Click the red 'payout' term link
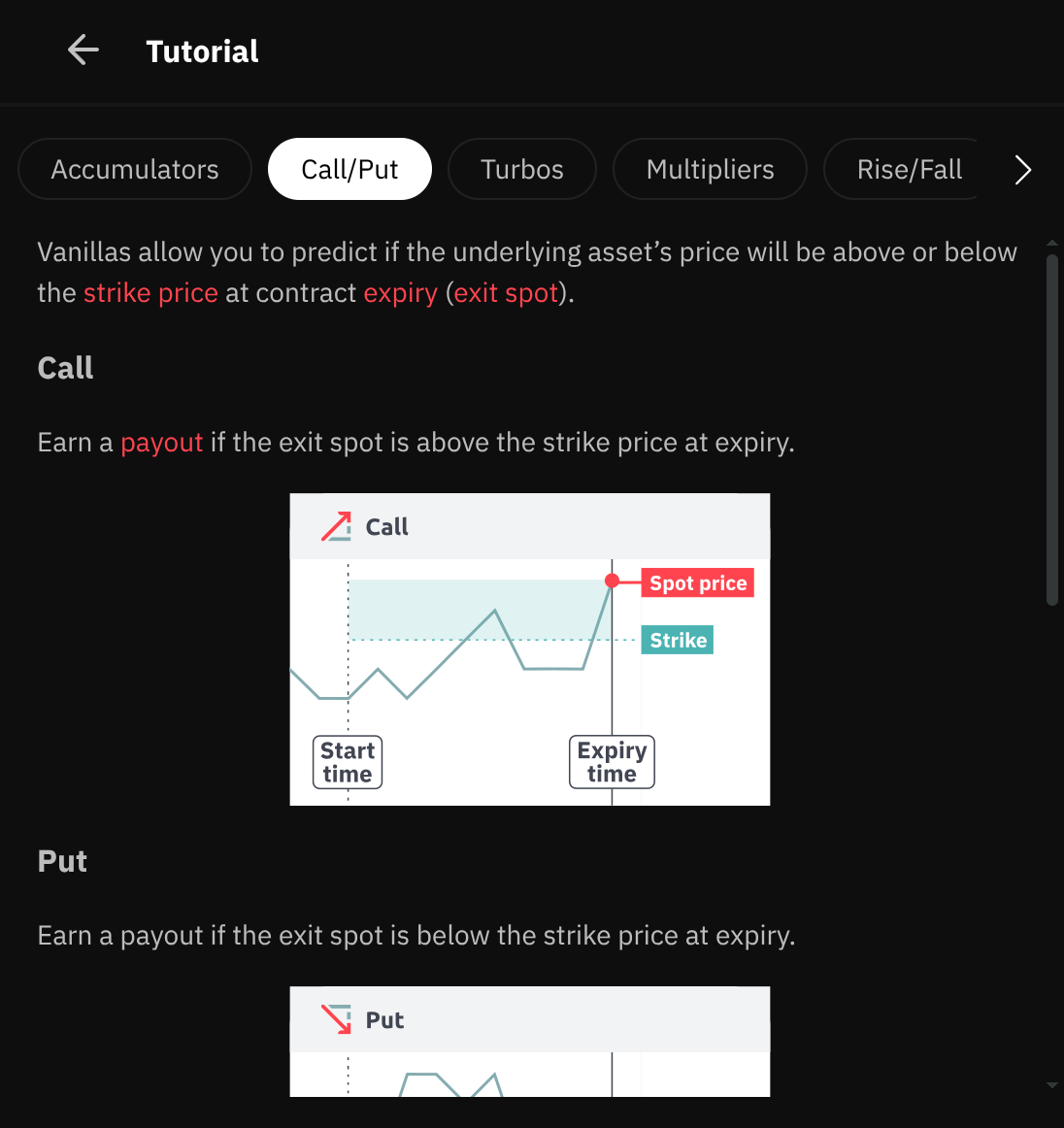Screen dimensions: 1064x1128 [161, 443]
